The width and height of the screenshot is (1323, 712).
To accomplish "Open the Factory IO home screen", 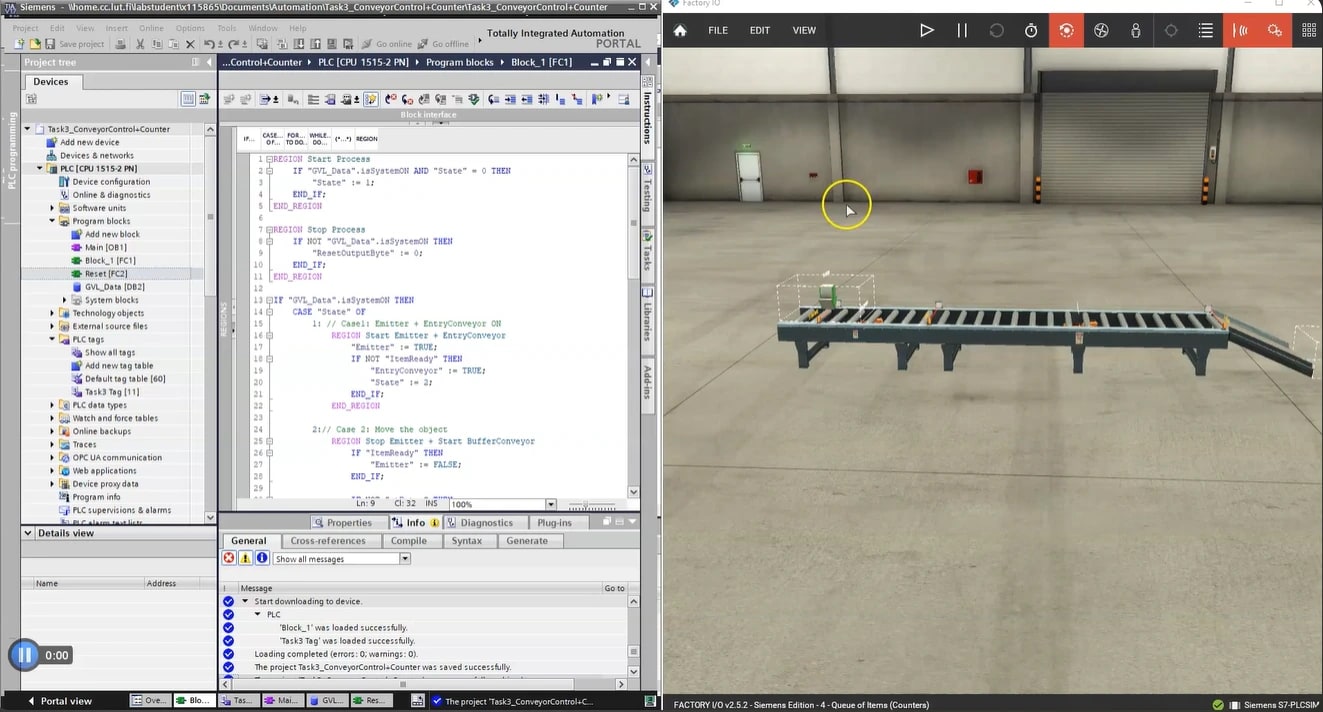I will [680, 30].
